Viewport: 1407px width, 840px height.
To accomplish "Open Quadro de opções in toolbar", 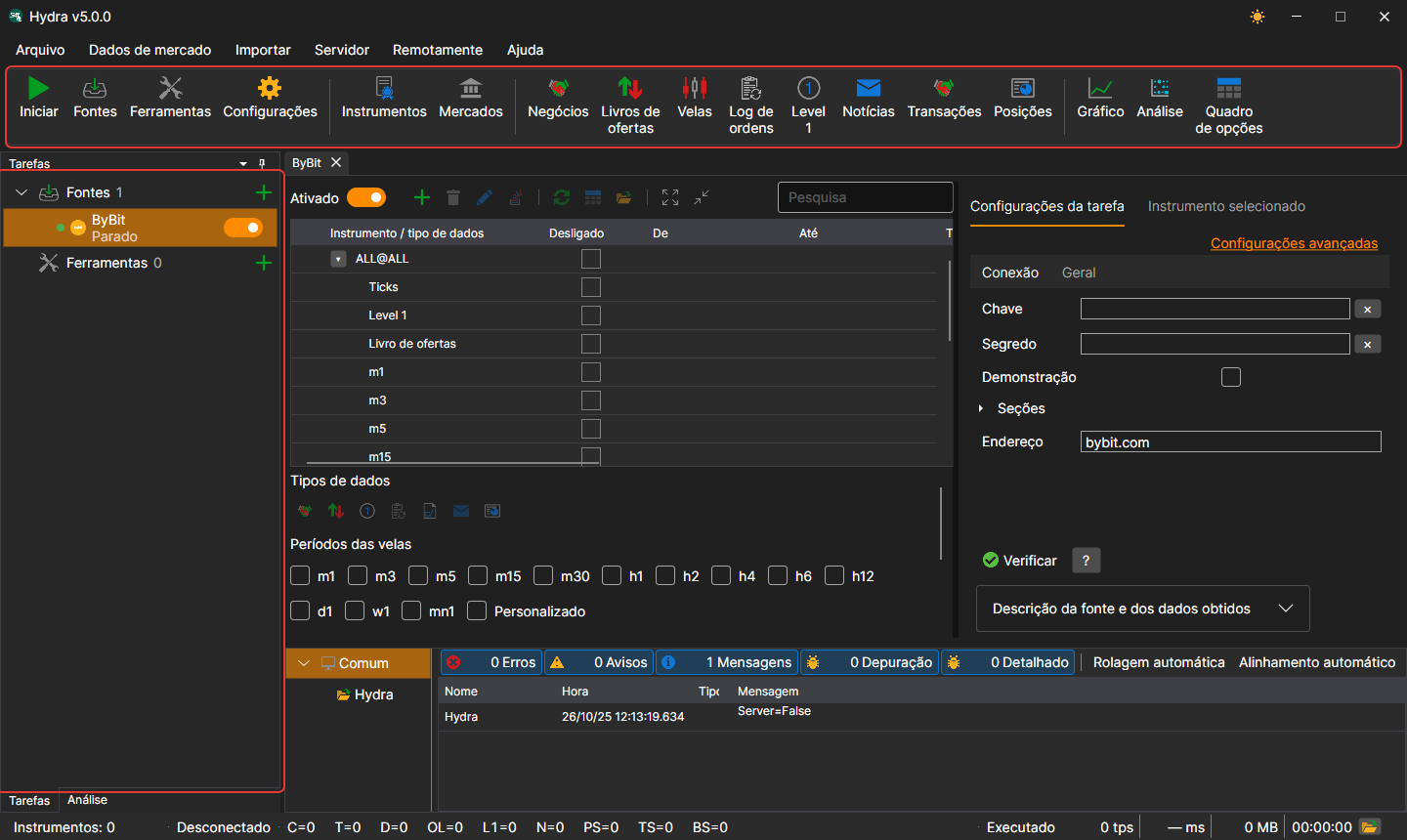I will [1229, 105].
